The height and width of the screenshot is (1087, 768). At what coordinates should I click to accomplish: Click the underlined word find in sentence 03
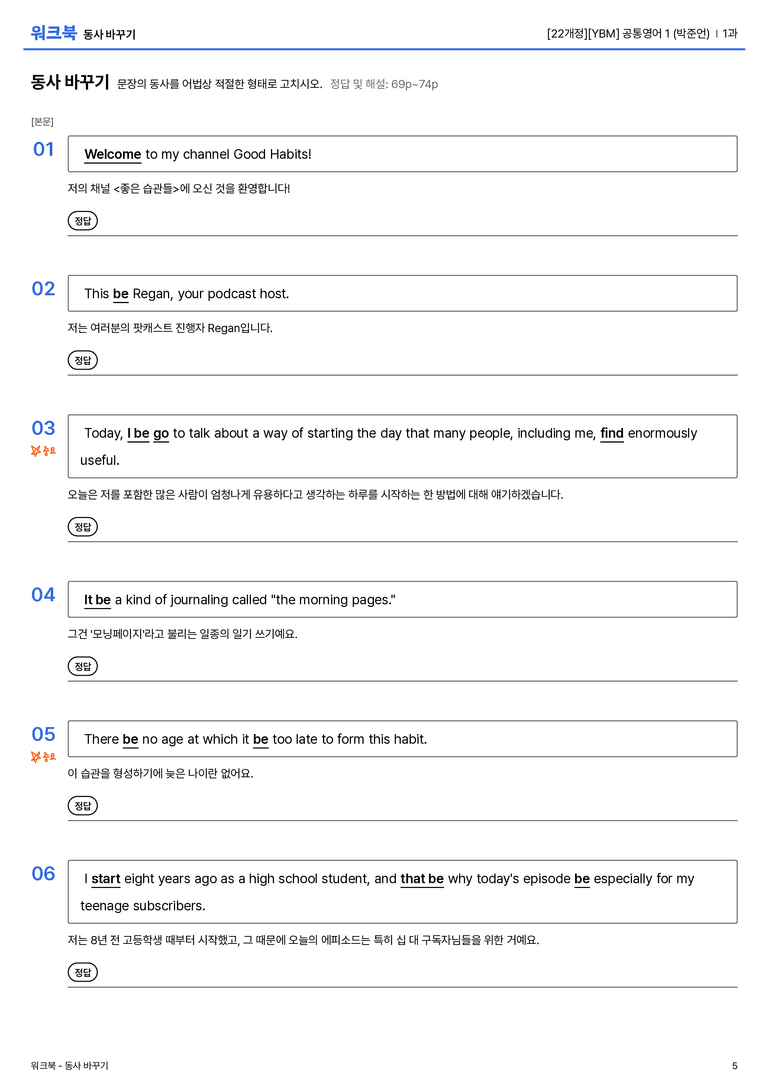[612, 433]
